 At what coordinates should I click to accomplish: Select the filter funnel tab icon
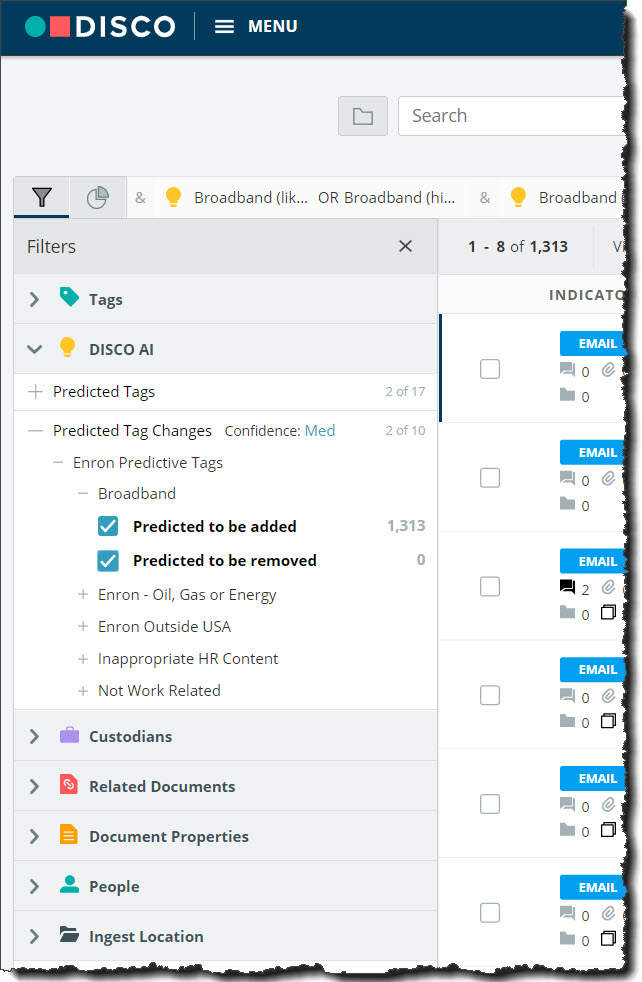(40, 197)
